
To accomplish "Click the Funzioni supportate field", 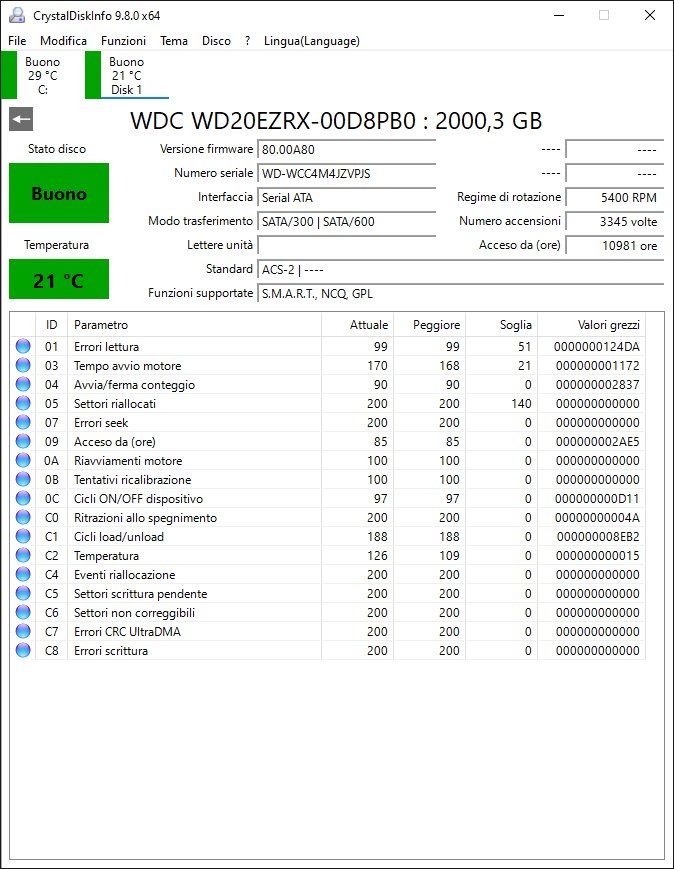I will point(461,294).
